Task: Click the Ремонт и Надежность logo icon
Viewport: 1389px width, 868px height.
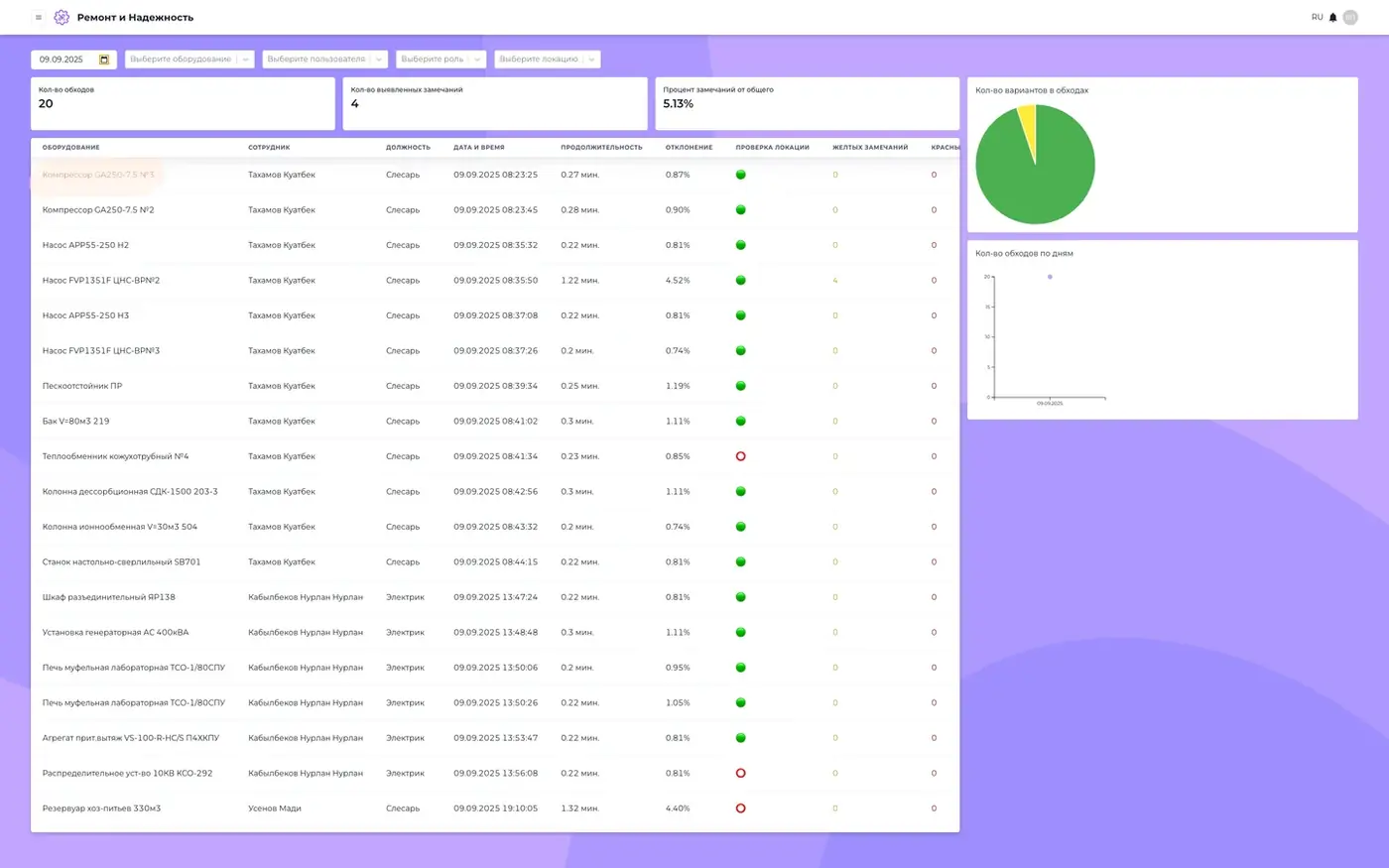Action: [62, 17]
